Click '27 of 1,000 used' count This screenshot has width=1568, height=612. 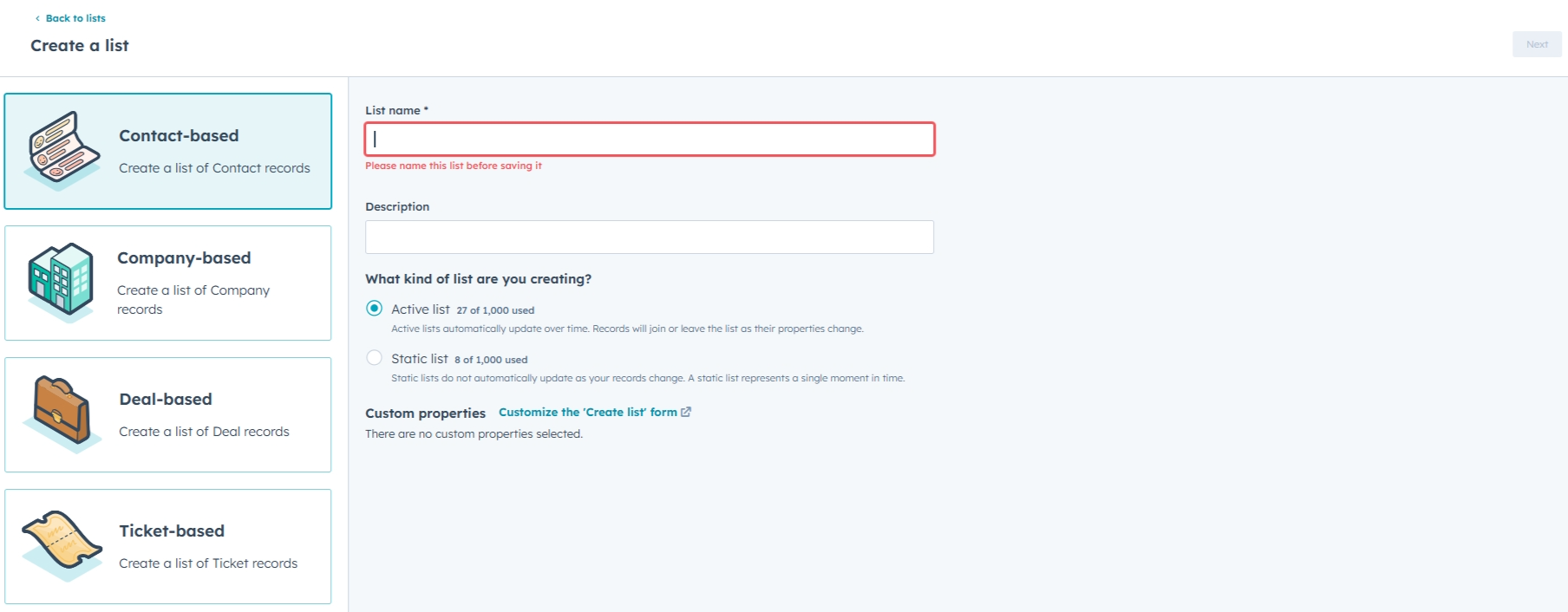click(x=495, y=310)
